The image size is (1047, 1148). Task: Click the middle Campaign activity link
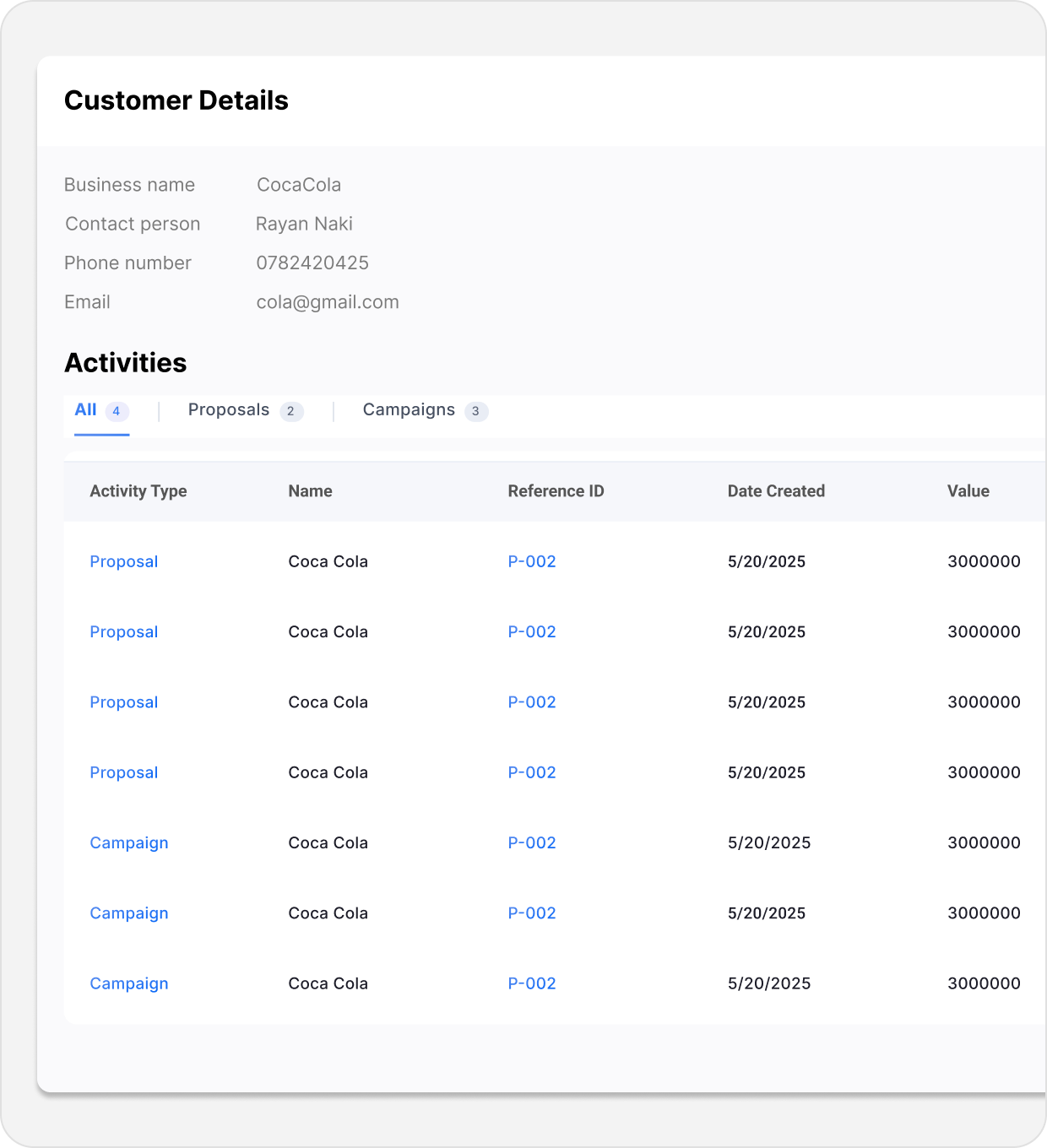pyautogui.click(x=129, y=913)
